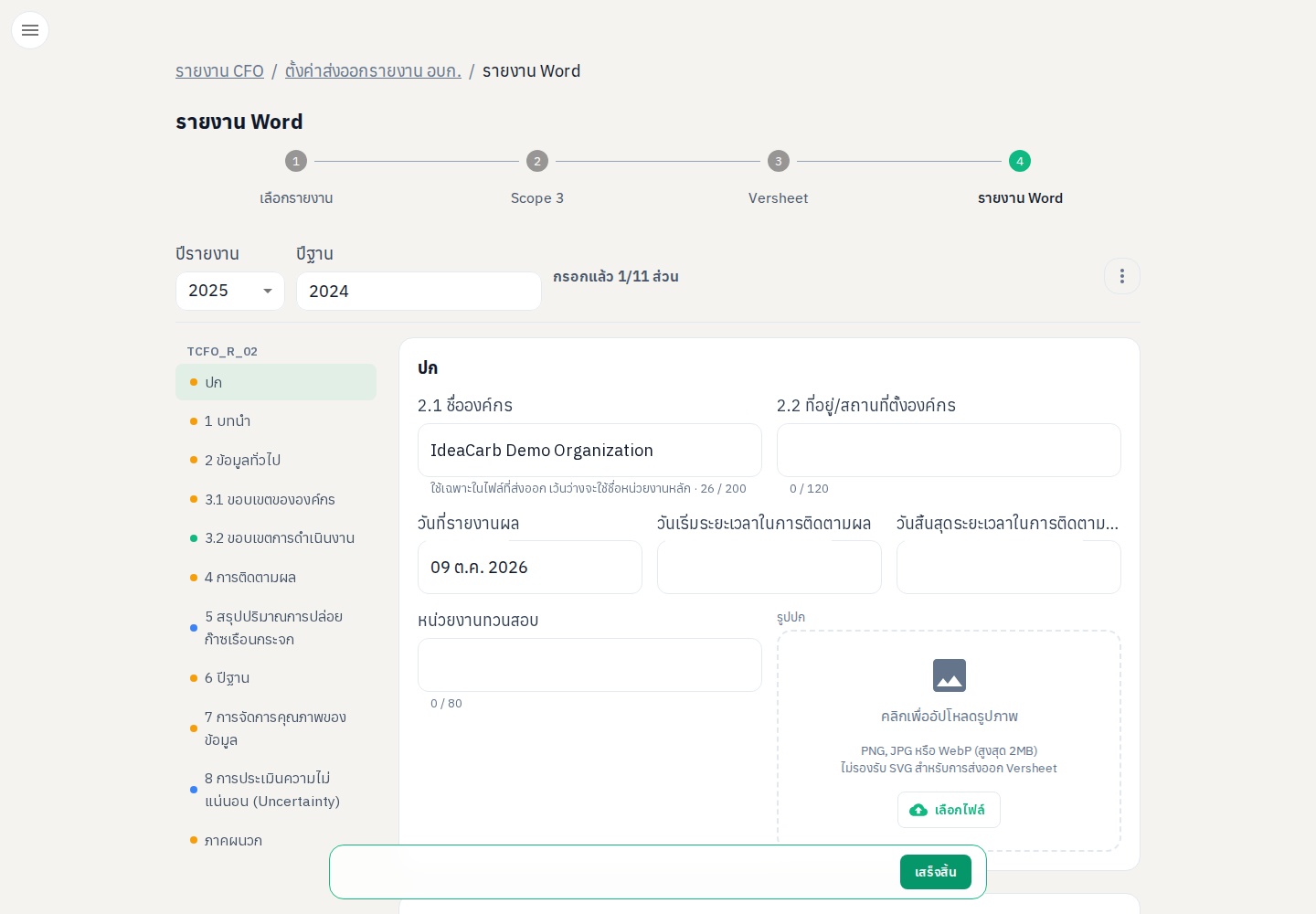
Task: Open section 3.2 ขอบเขตการดำเนินงาน
Action: click(276, 538)
